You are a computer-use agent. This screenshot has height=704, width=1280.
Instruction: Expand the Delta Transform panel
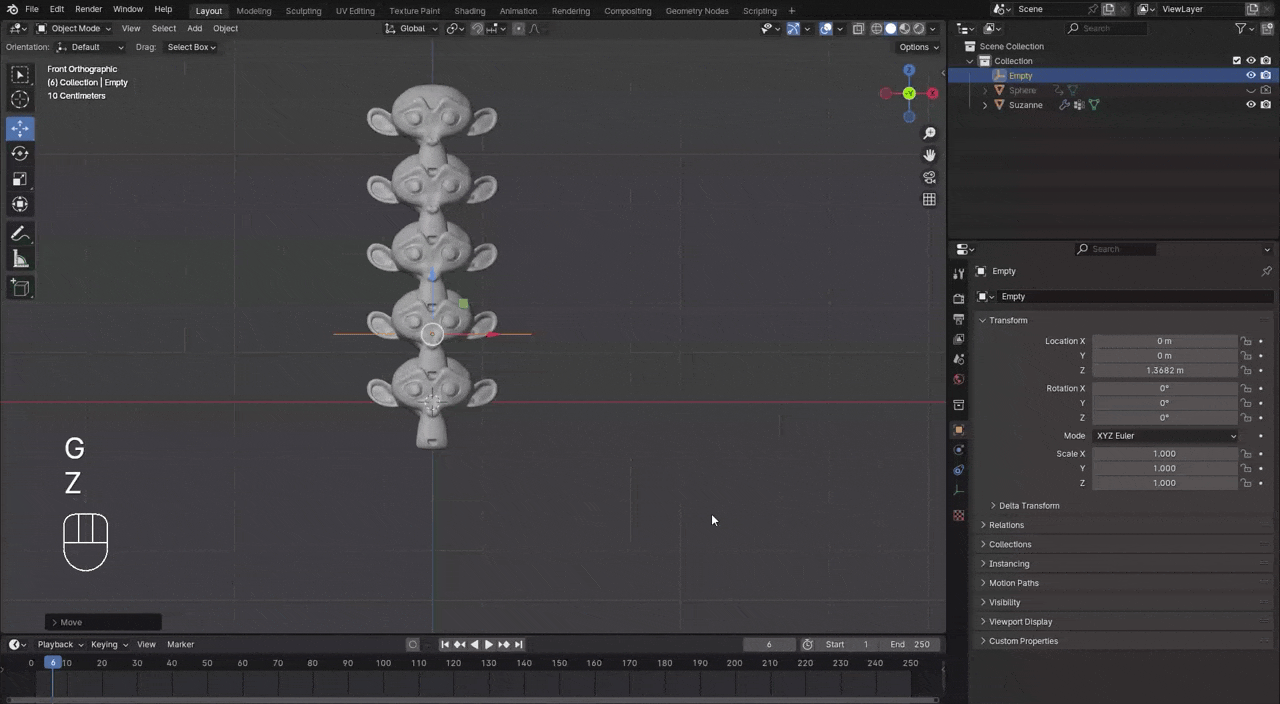point(1028,506)
